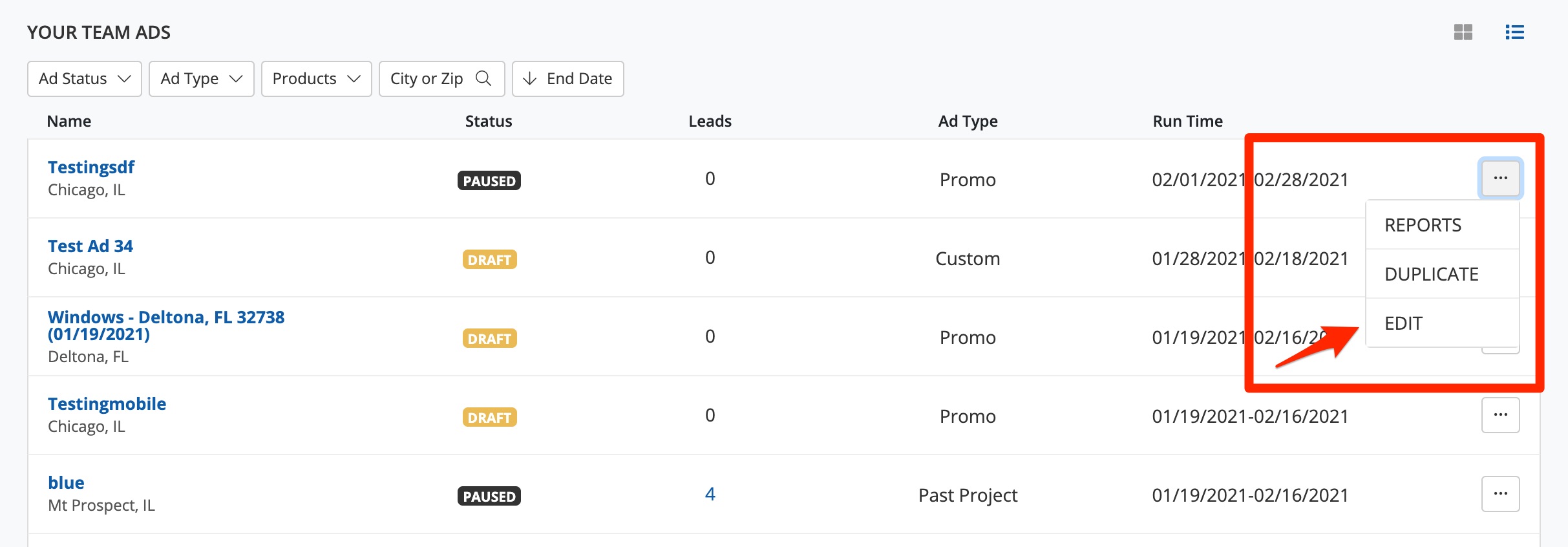Viewport: 1568px width, 547px height.
Task: Open more options for Testingsdf ad
Action: point(1500,178)
